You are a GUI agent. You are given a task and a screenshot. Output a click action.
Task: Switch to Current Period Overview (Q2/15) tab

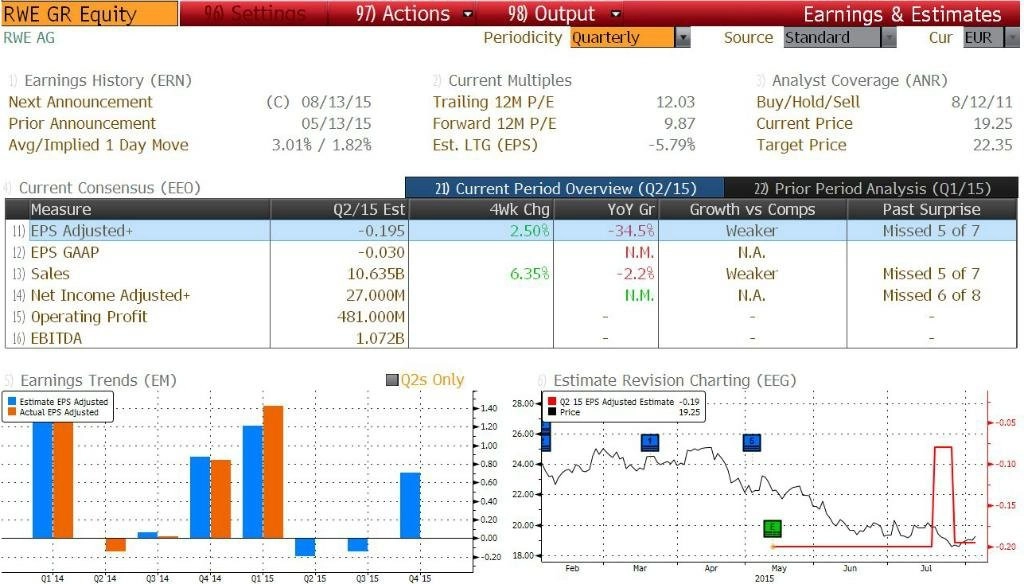tap(565, 188)
